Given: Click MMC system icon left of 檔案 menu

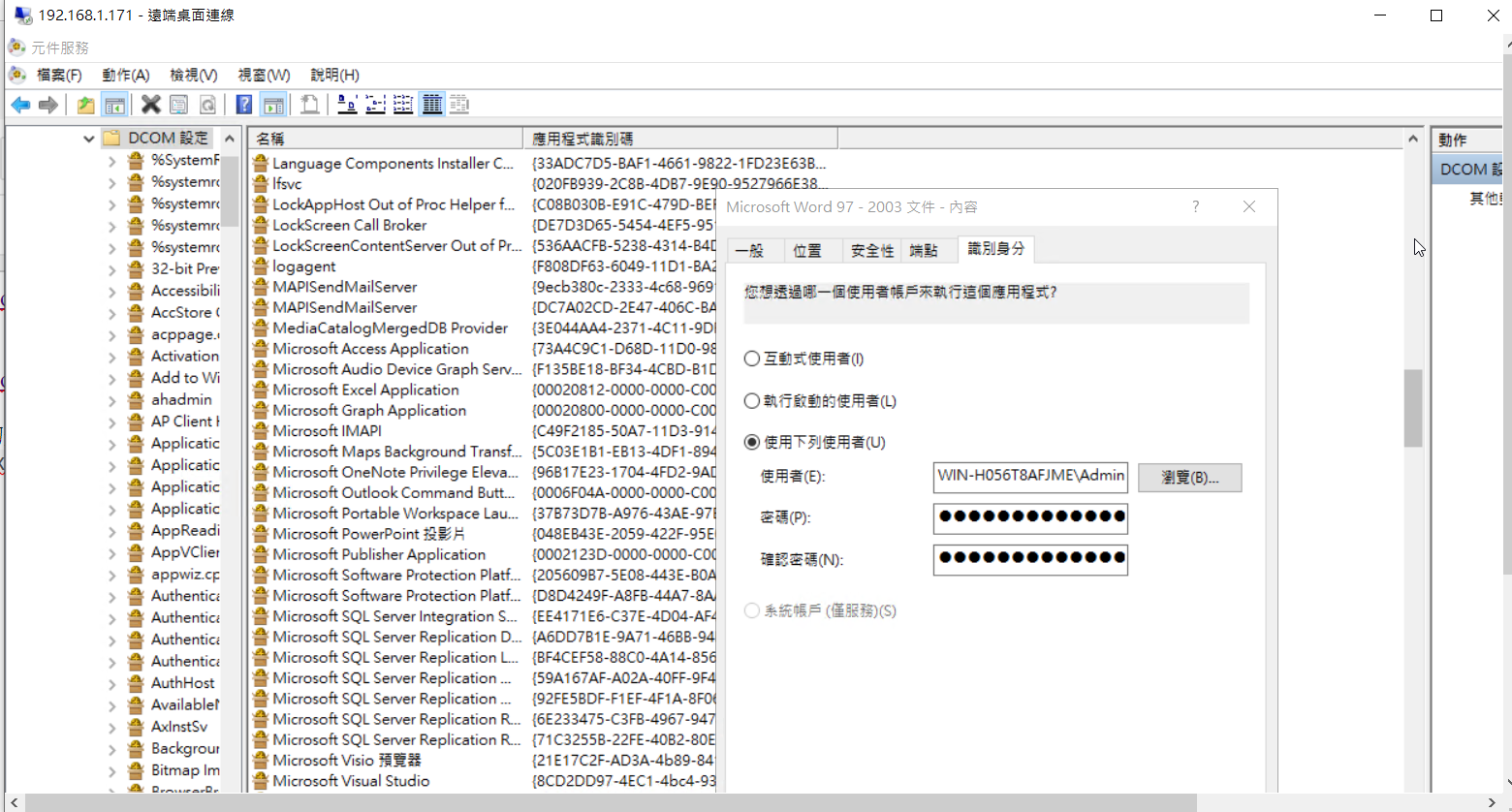Looking at the screenshot, I should pyautogui.click(x=16, y=75).
